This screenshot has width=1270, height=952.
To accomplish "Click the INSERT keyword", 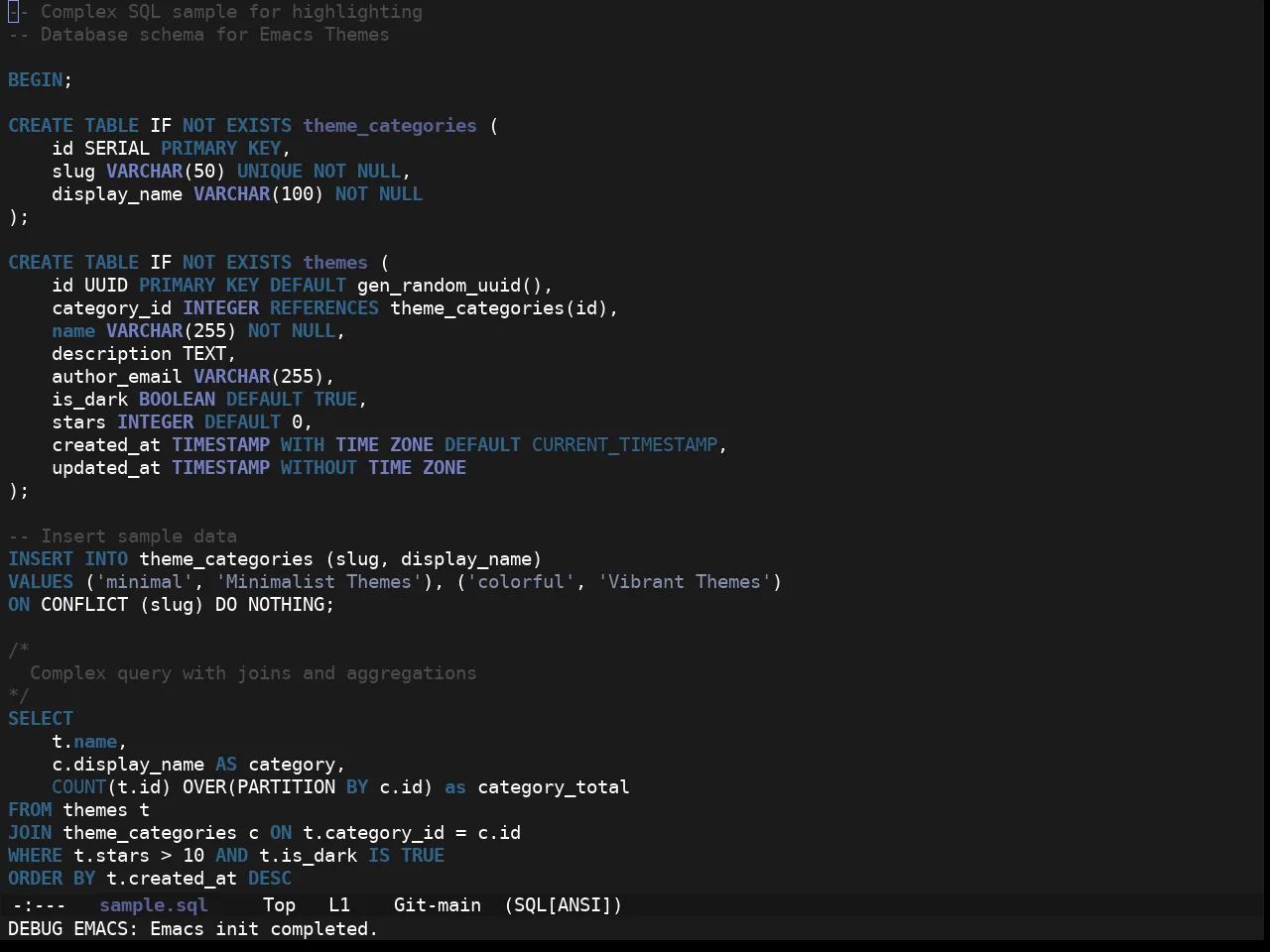I will [x=41, y=558].
